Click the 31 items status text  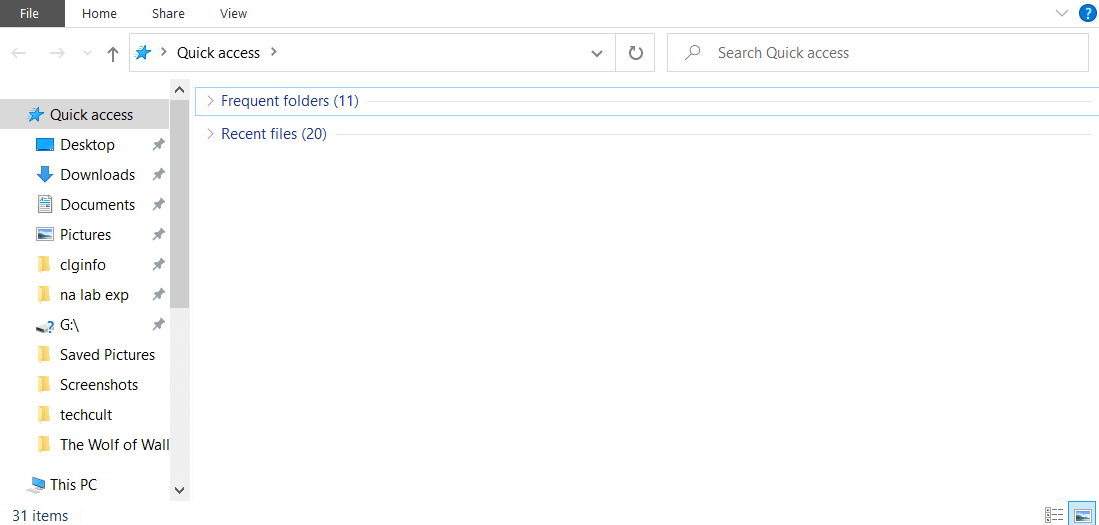40,516
